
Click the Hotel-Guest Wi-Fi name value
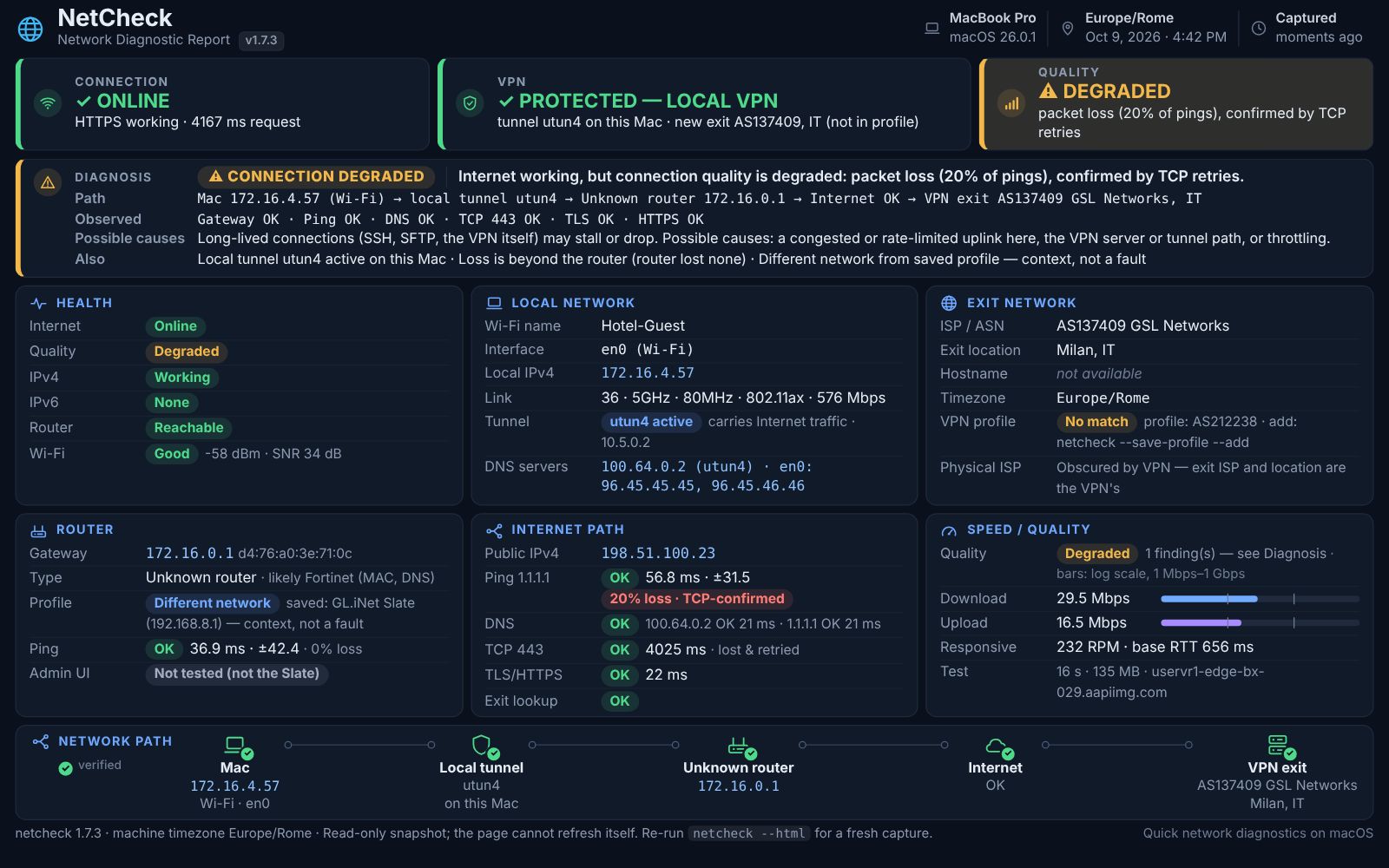[x=643, y=326]
